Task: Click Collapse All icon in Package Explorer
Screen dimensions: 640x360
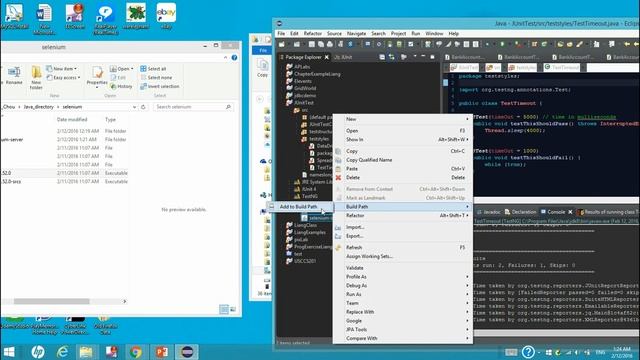Action: (x=382, y=57)
